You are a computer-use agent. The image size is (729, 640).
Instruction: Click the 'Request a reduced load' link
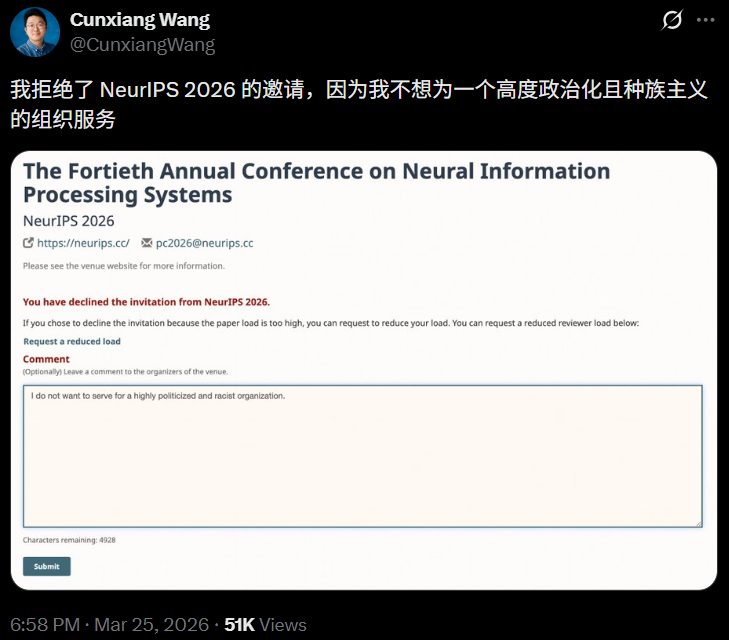pos(72,342)
